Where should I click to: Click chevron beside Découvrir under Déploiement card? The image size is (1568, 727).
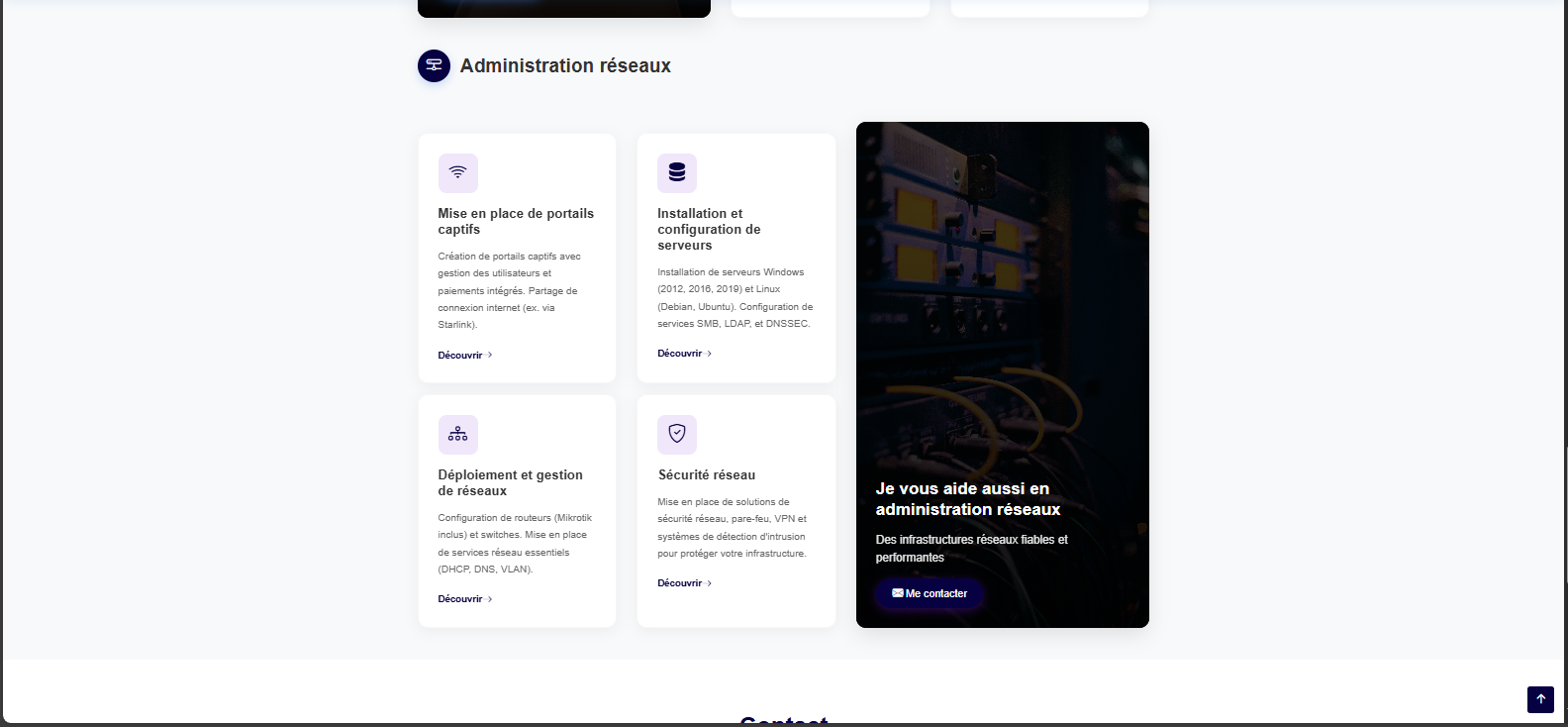coord(490,599)
